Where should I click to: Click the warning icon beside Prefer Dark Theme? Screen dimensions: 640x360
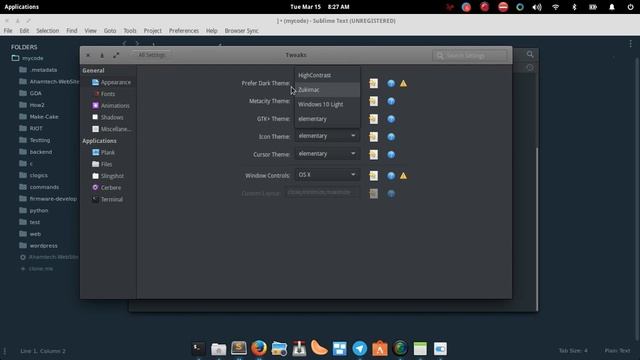403,83
